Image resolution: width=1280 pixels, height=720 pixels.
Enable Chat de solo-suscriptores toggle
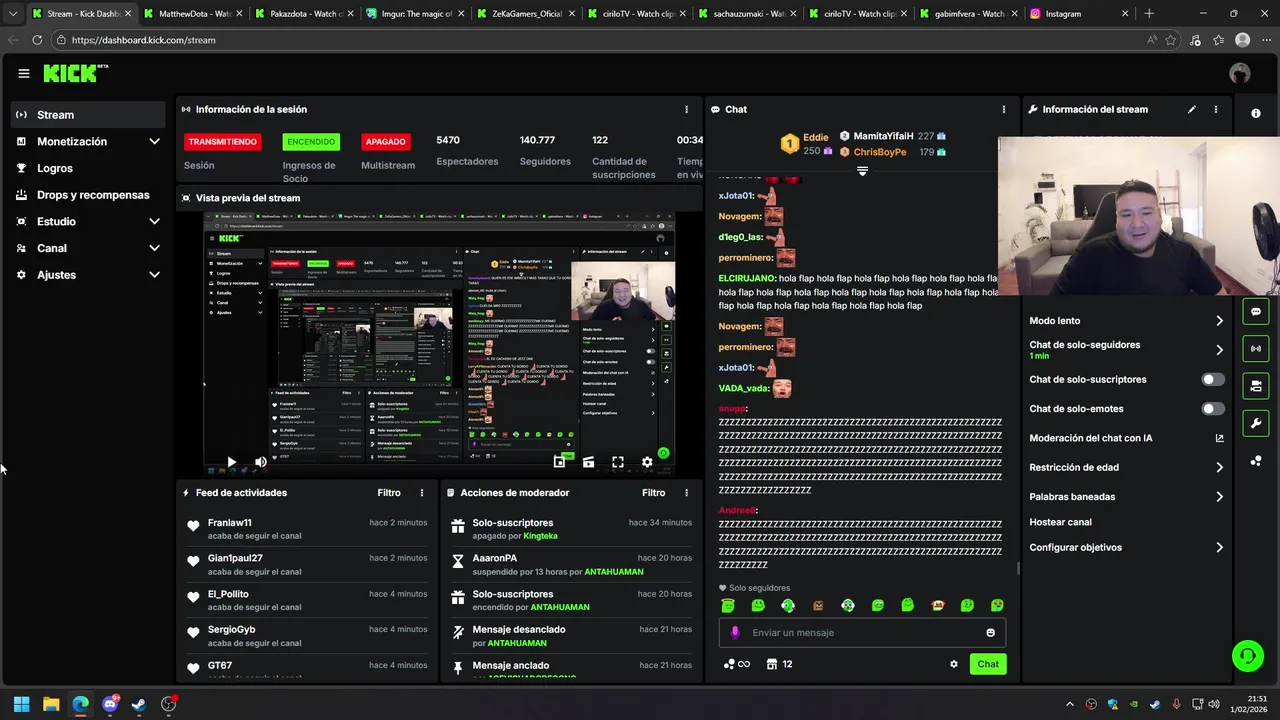[x=1212, y=380]
